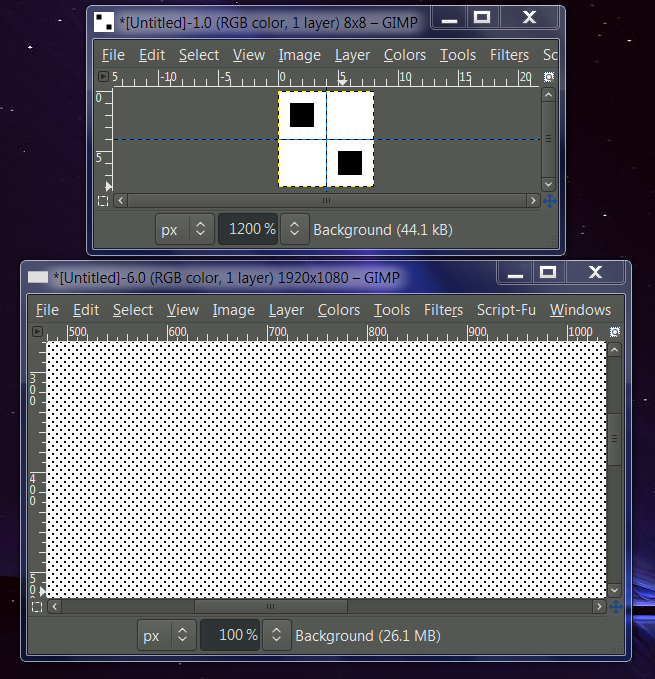Open px unit dropdown in 1920x1080 window
655x679 pixels.
[167, 635]
